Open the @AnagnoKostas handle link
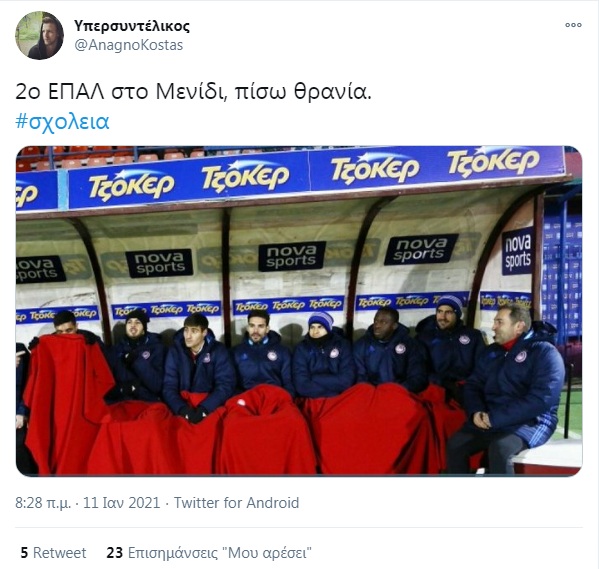 129,45
